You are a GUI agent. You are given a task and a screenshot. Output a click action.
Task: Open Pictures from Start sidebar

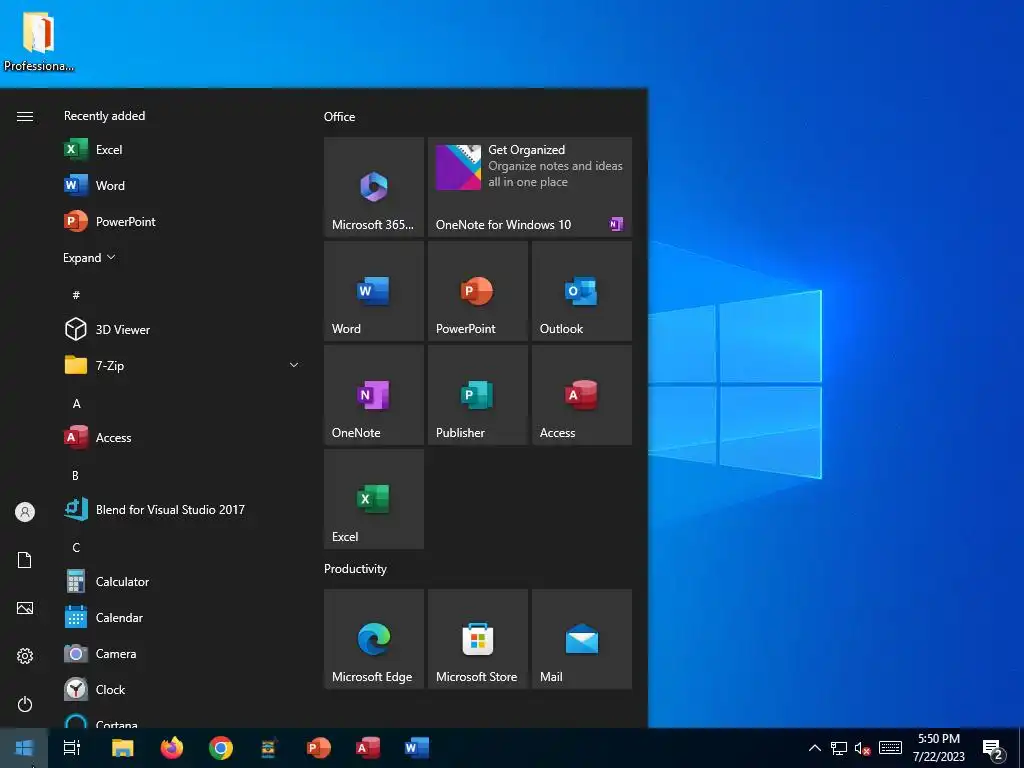[25, 608]
